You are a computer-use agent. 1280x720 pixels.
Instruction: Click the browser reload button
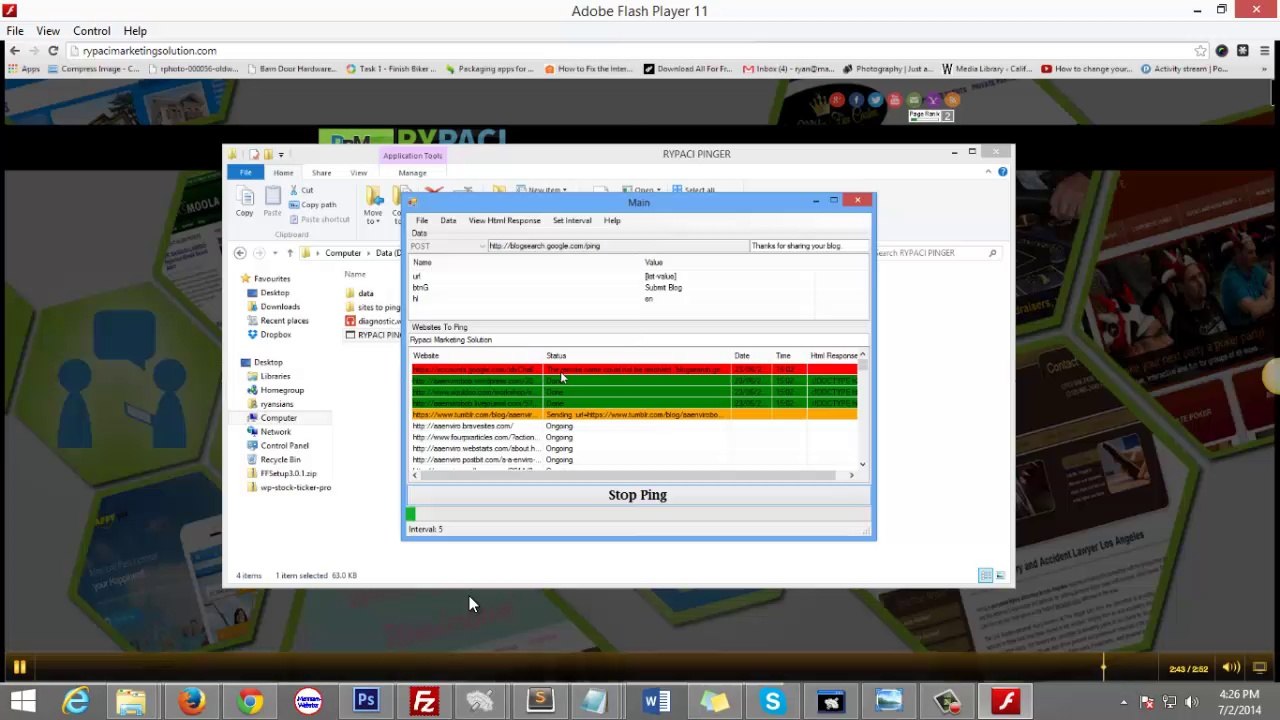pyautogui.click(x=53, y=50)
